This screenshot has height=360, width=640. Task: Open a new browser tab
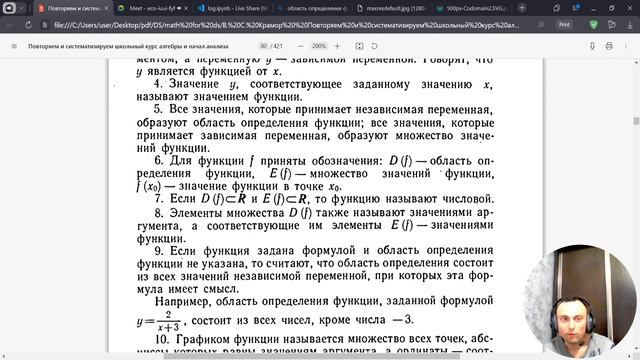[522, 8]
